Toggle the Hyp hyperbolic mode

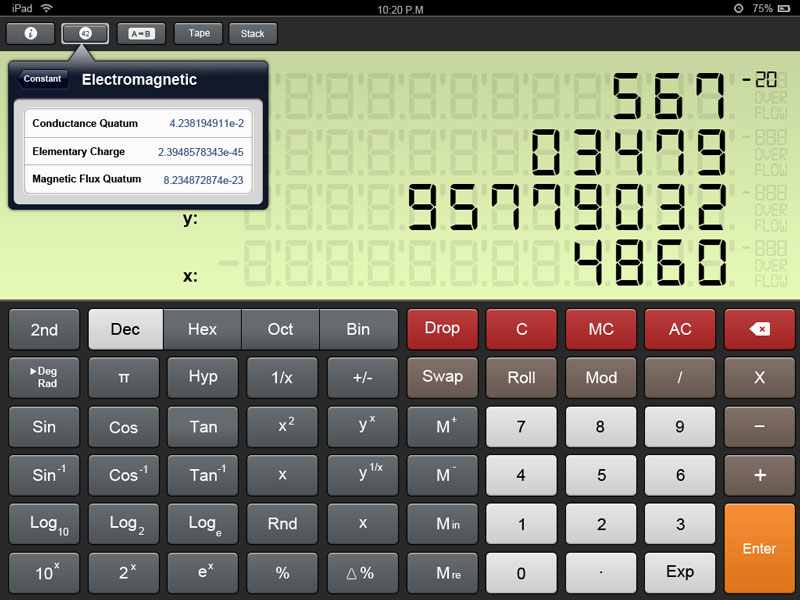click(203, 377)
